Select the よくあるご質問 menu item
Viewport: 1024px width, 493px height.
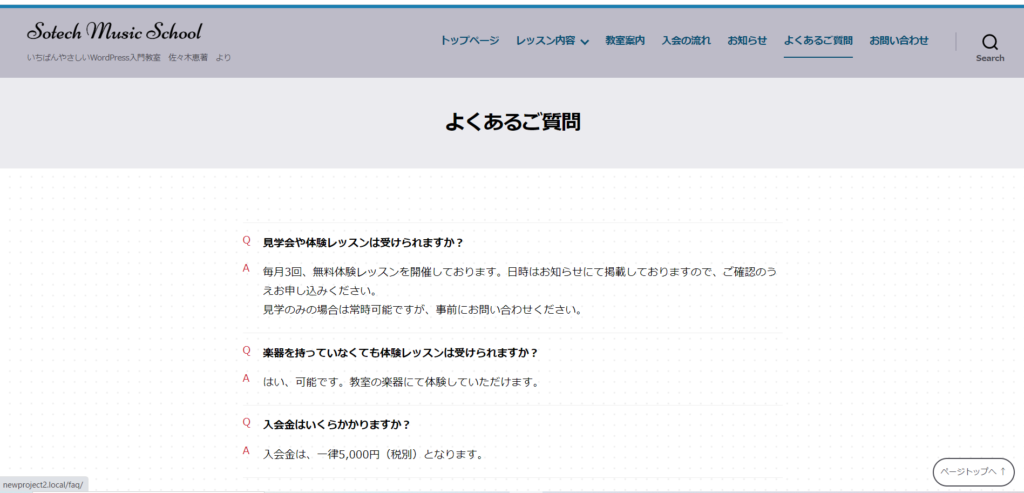pos(818,41)
